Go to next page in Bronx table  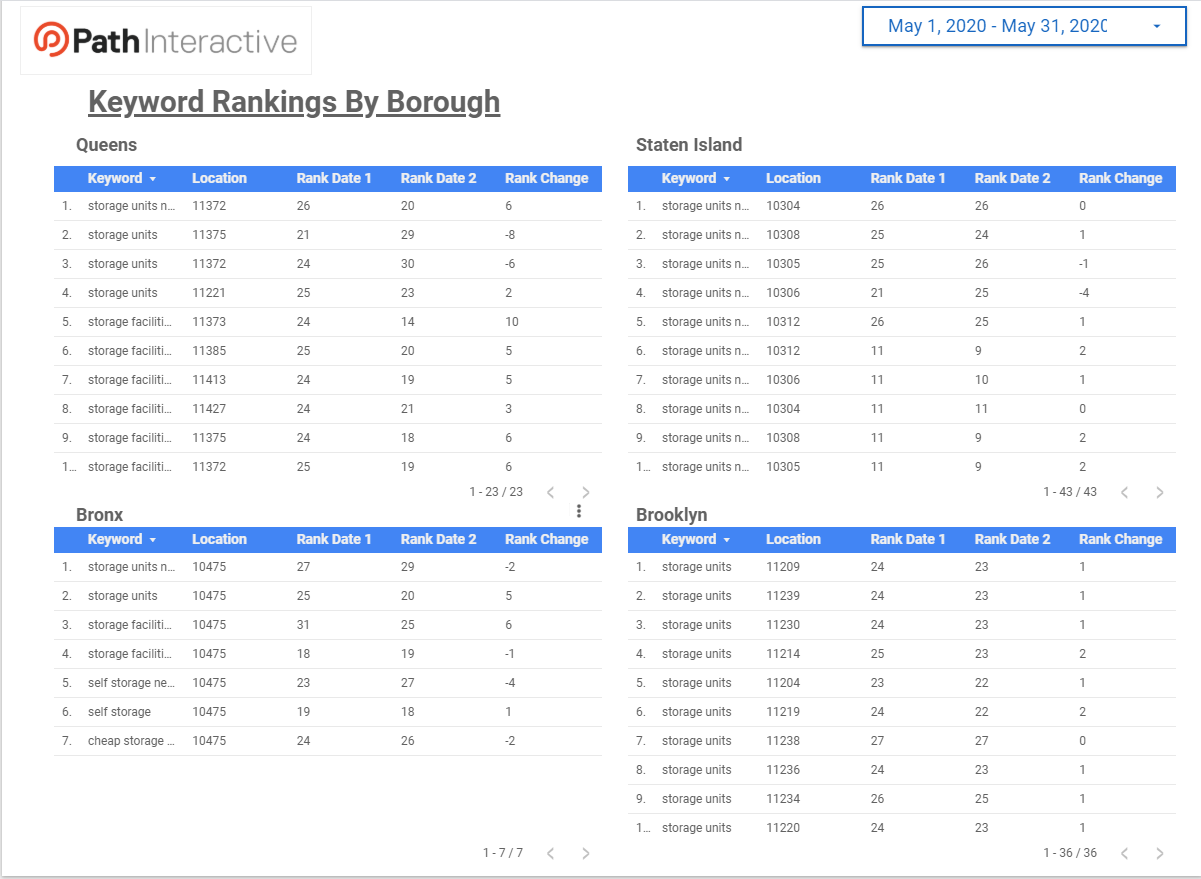(x=586, y=853)
